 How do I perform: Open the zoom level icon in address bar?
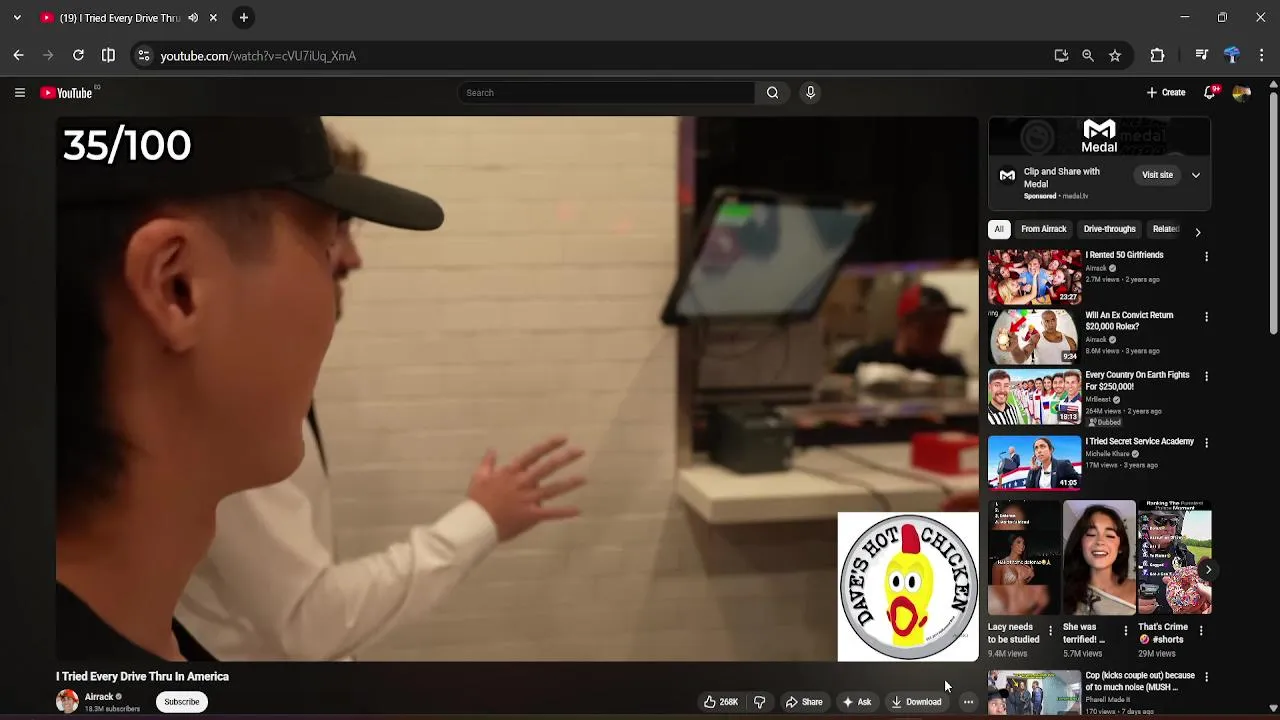click(1088, 56)
